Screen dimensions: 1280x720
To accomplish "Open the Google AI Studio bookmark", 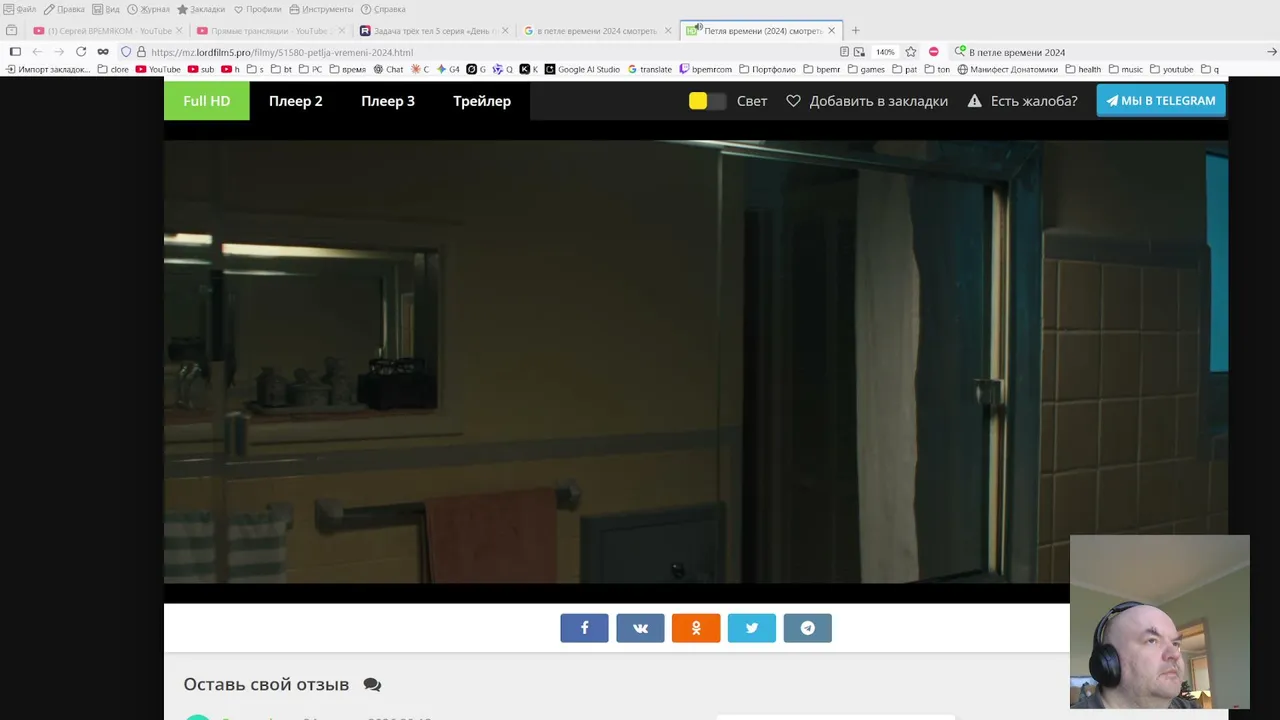I will click(x=583, y=70).
